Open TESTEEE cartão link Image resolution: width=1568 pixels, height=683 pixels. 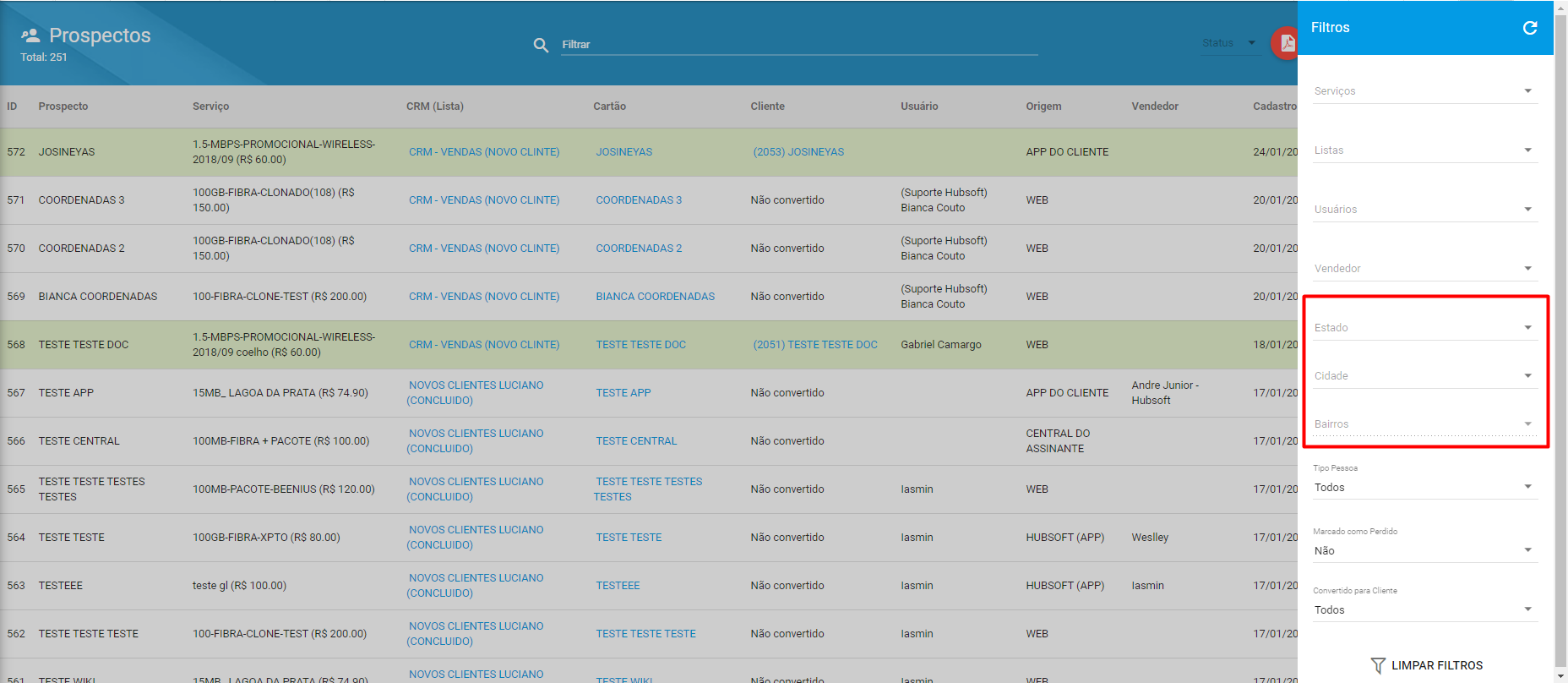coord(618,586)
